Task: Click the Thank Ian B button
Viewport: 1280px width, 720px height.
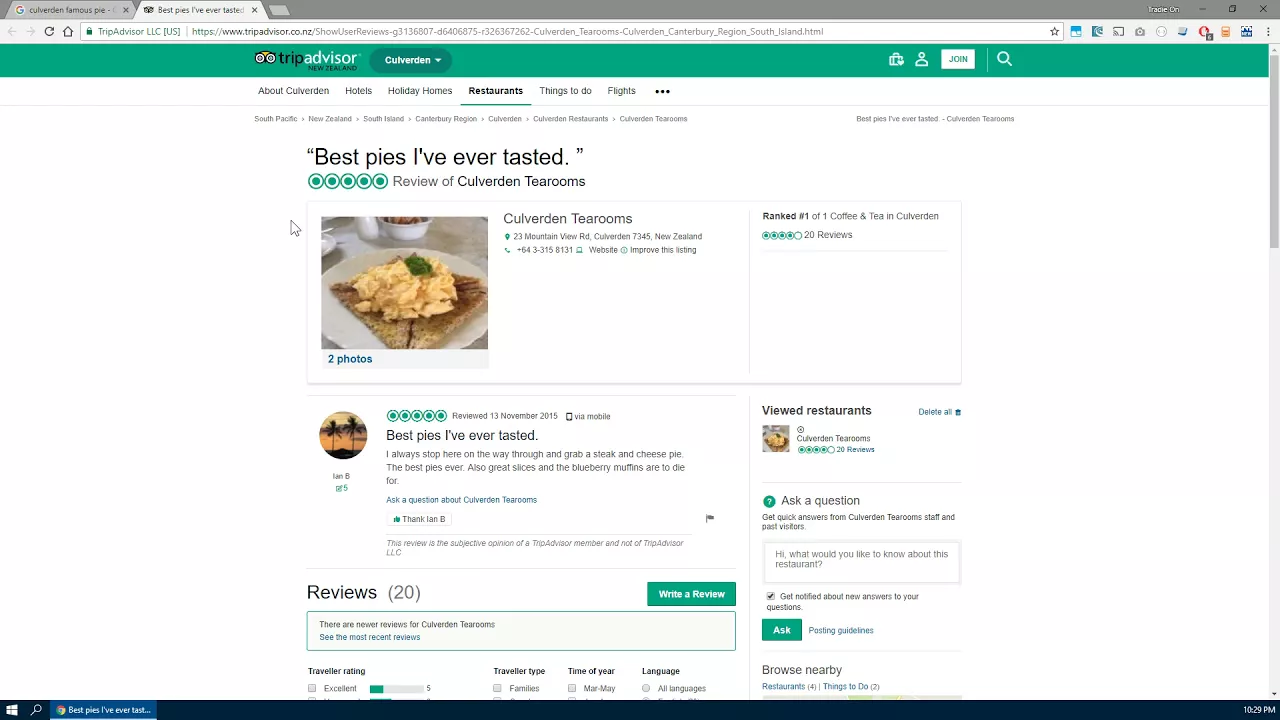Action: tap(420, 519)
